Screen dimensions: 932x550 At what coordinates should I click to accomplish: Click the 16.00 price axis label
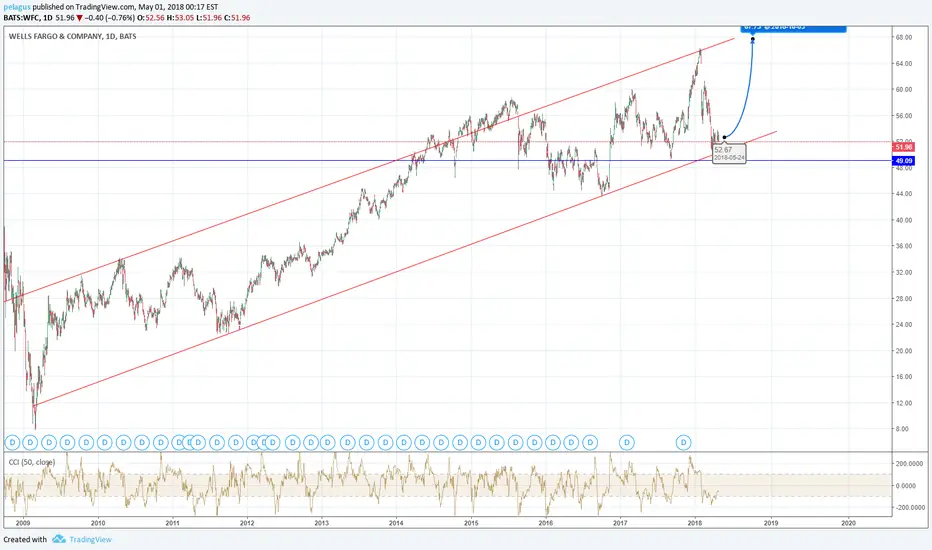[903, 377]
